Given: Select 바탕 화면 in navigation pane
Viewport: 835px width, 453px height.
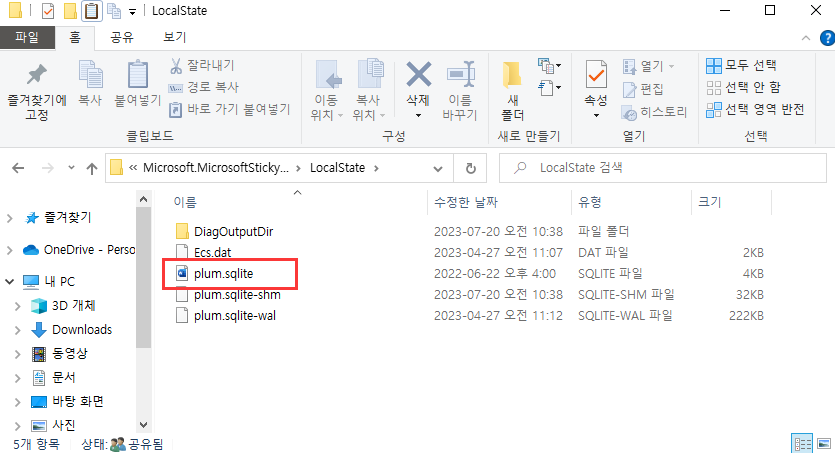Looking at the screenshot, I should [78, 401].
